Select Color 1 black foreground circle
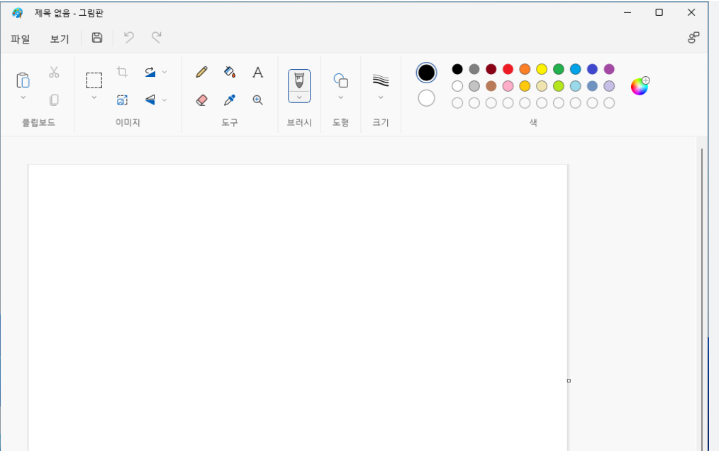 pos(426,72)
